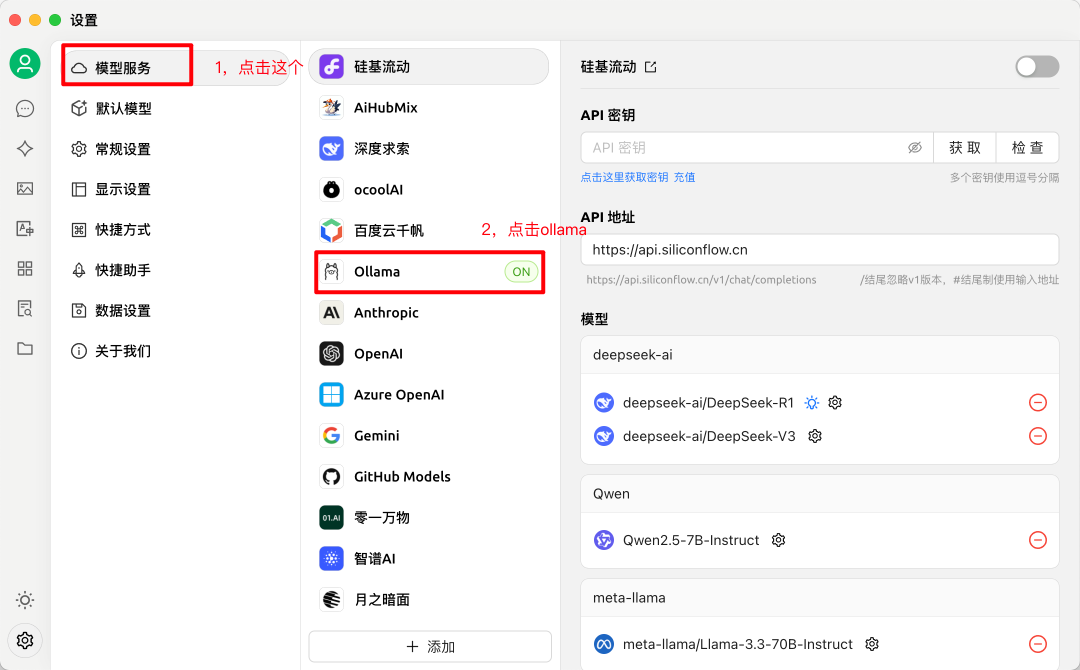Open the translate sidebar icon
This screenshot has height=670, width=1080.
[x=25, y=229]
